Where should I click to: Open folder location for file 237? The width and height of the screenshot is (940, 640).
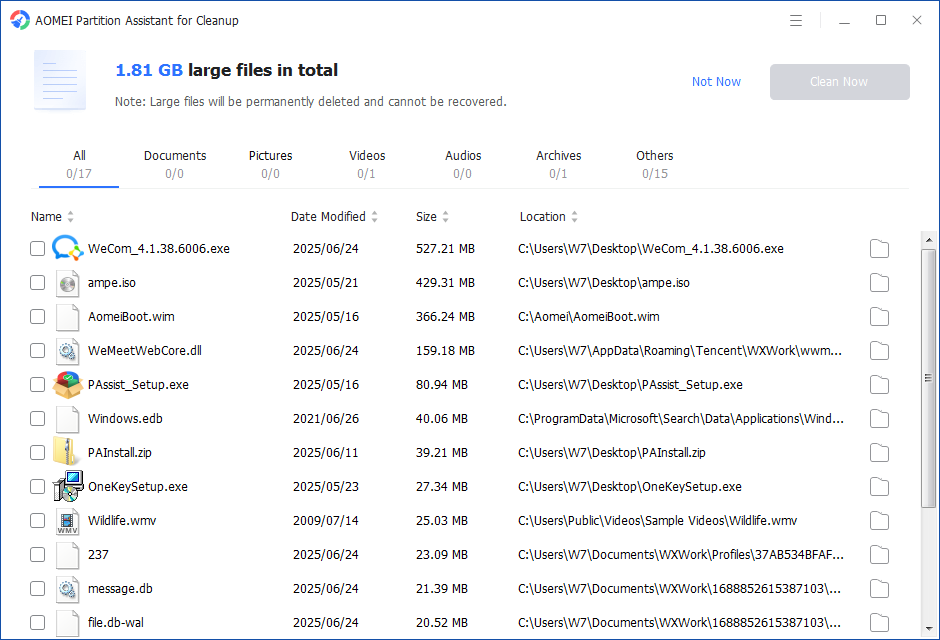coord(879,555)
